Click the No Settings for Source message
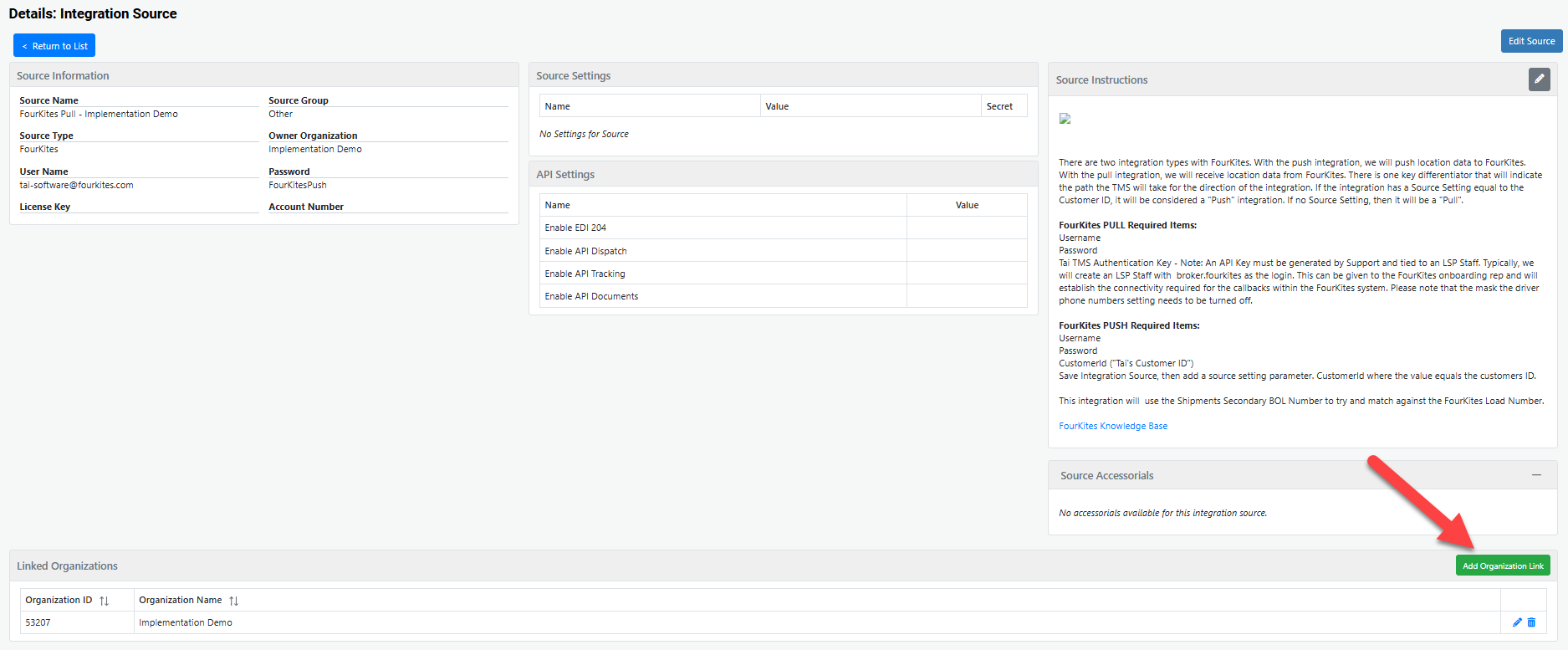Screen dimensions: 1568x650 point(584,134)
